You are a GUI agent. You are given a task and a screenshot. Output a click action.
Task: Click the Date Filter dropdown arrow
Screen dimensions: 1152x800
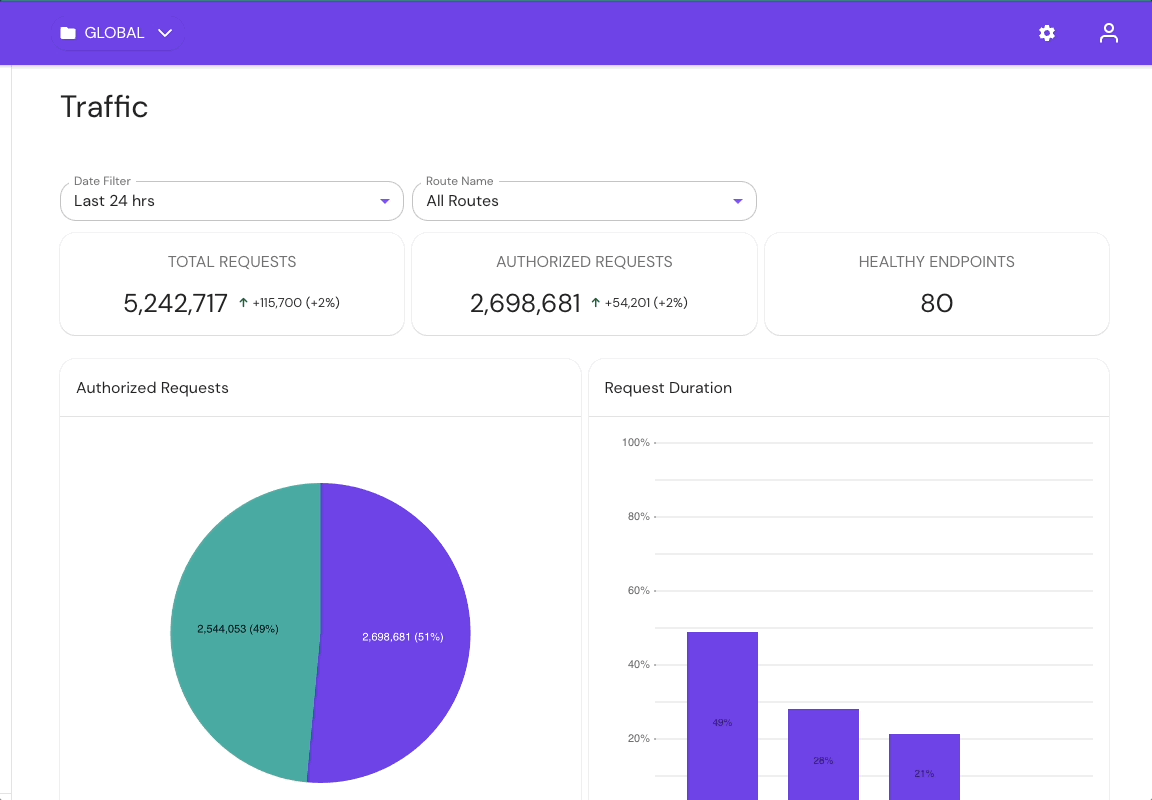pyautogui.click(x=385, y=201)
